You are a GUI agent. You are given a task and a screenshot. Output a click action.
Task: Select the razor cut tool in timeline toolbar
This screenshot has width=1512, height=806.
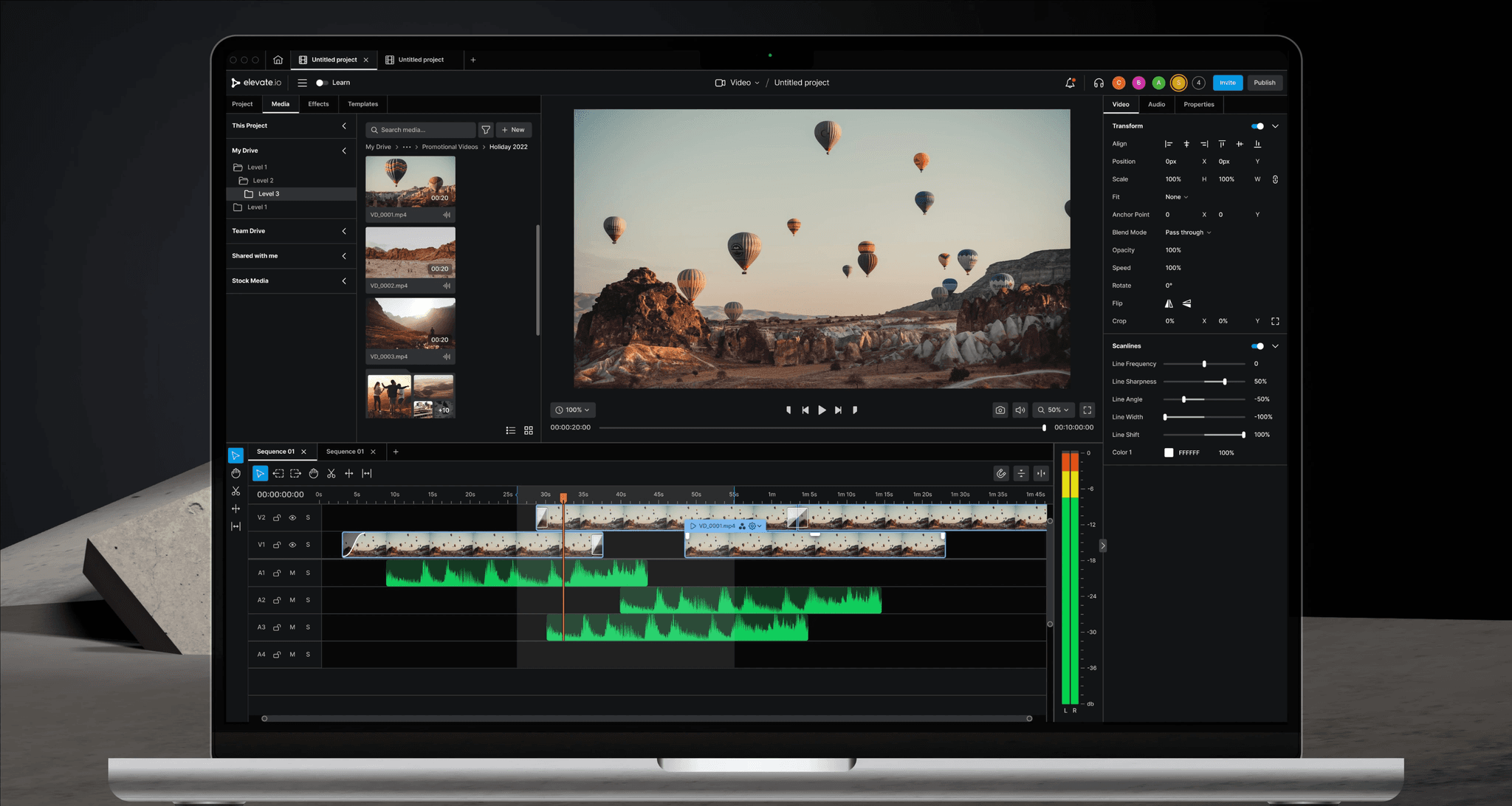[331, 473]
